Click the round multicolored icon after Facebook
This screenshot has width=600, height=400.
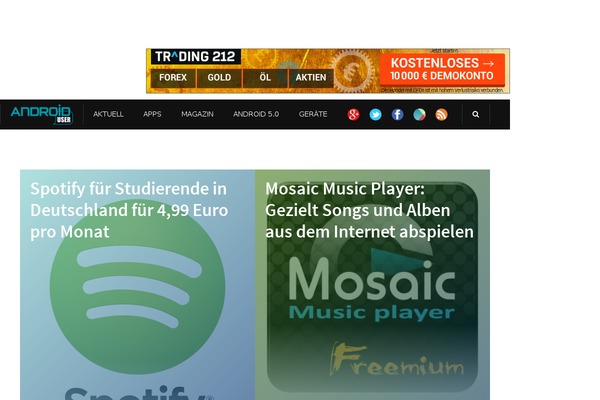click(419, 114)
